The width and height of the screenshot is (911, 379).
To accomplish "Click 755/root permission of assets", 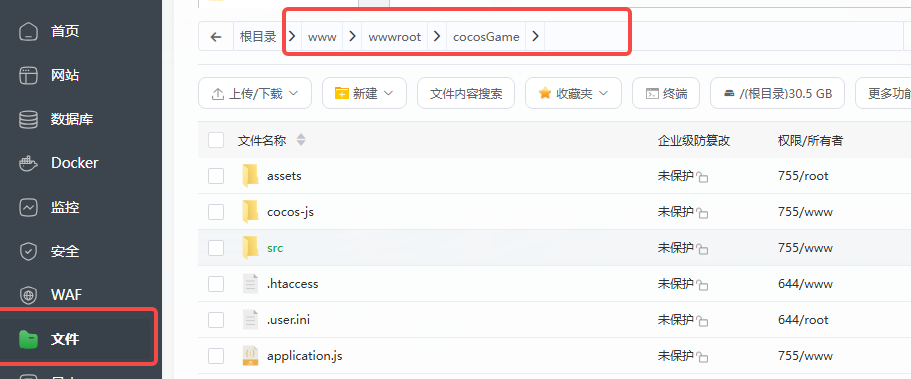I will [x=803, y=176].
